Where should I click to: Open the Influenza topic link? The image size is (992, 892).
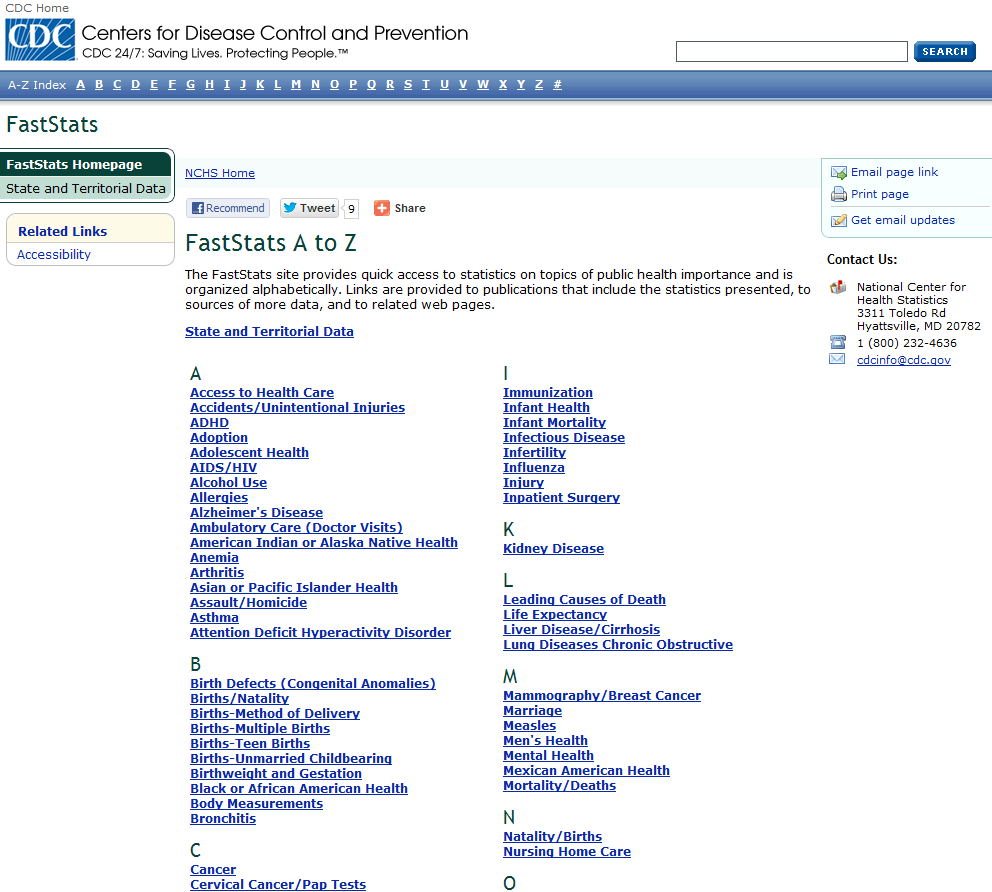coord(533,468)
